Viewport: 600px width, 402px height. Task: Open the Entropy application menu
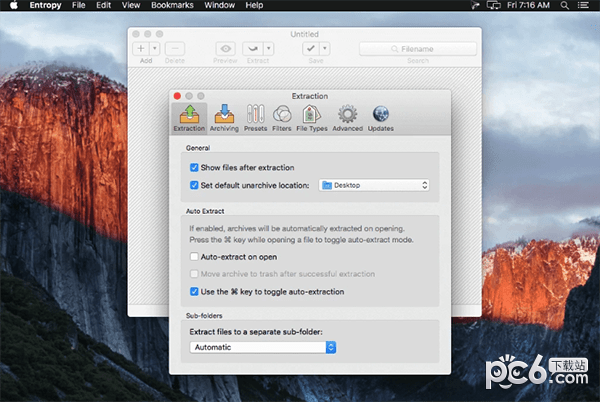pos(45,5)
